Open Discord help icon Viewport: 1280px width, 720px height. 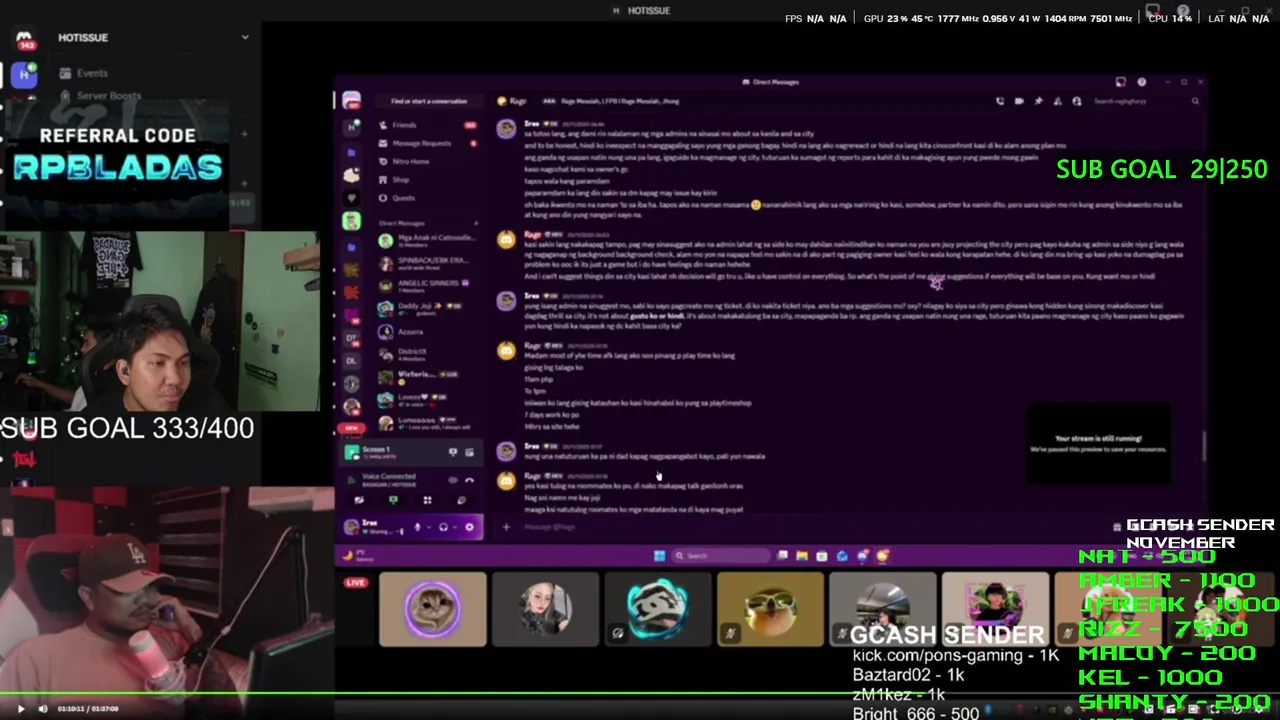pos(1141,82)
